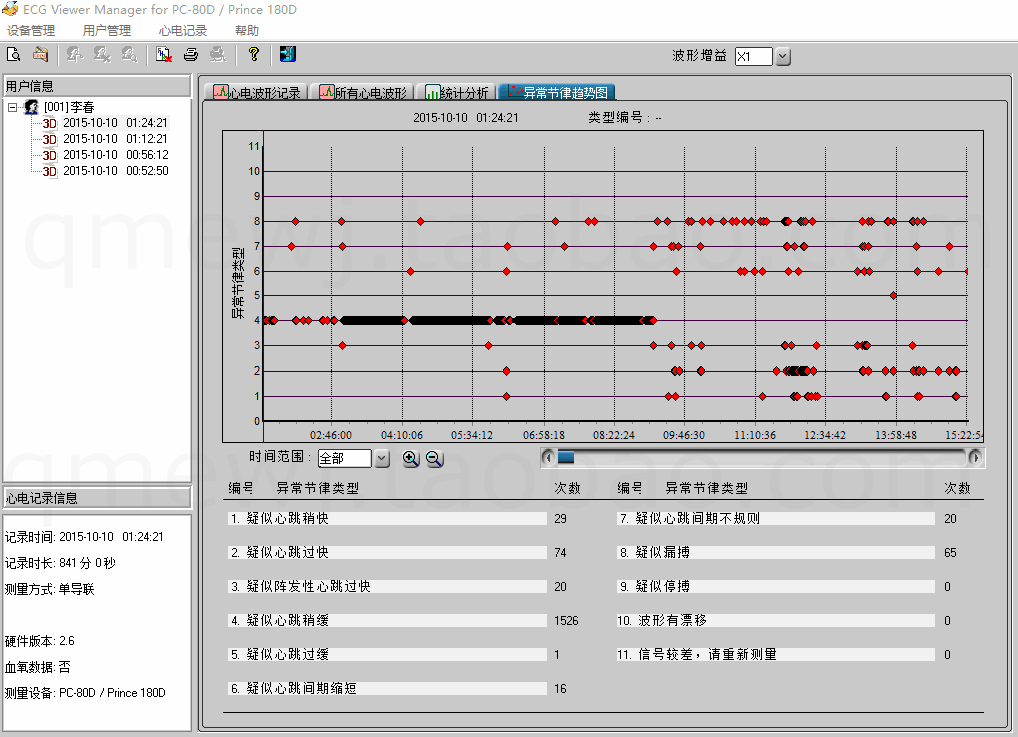Click the 波形增益 X1 value field
The width and height of the screenshot is (1018, 737).
[x=754, y=56]
